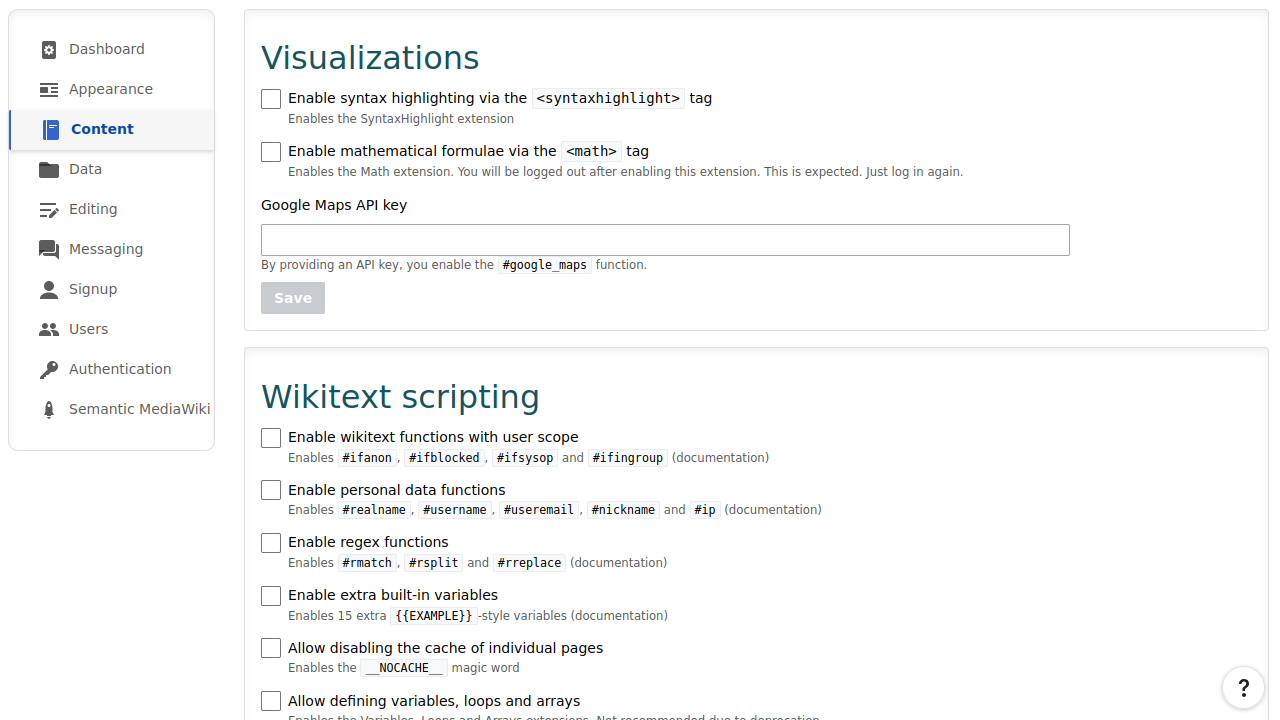Click the Semantic MediaWiki icon
The height and width of the screenshot is (720, 1280).
pos(48,409)
